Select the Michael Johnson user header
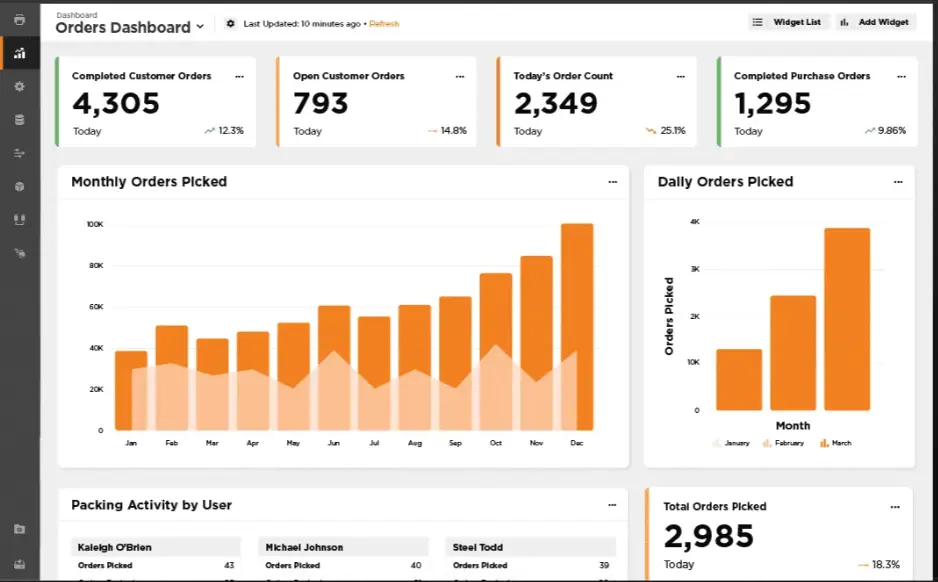Screen dimensions: 938x582 click(343, 547)
